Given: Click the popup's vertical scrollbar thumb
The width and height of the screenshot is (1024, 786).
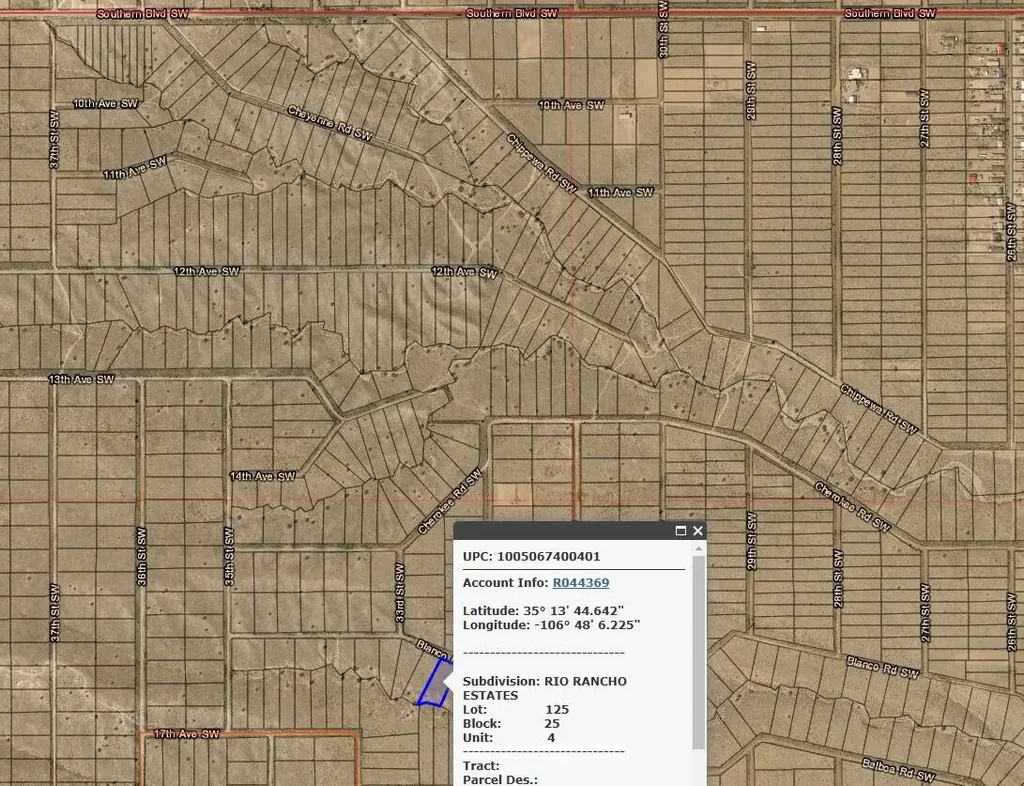Looking at the screenshot, I should click(x=699, y=650).
